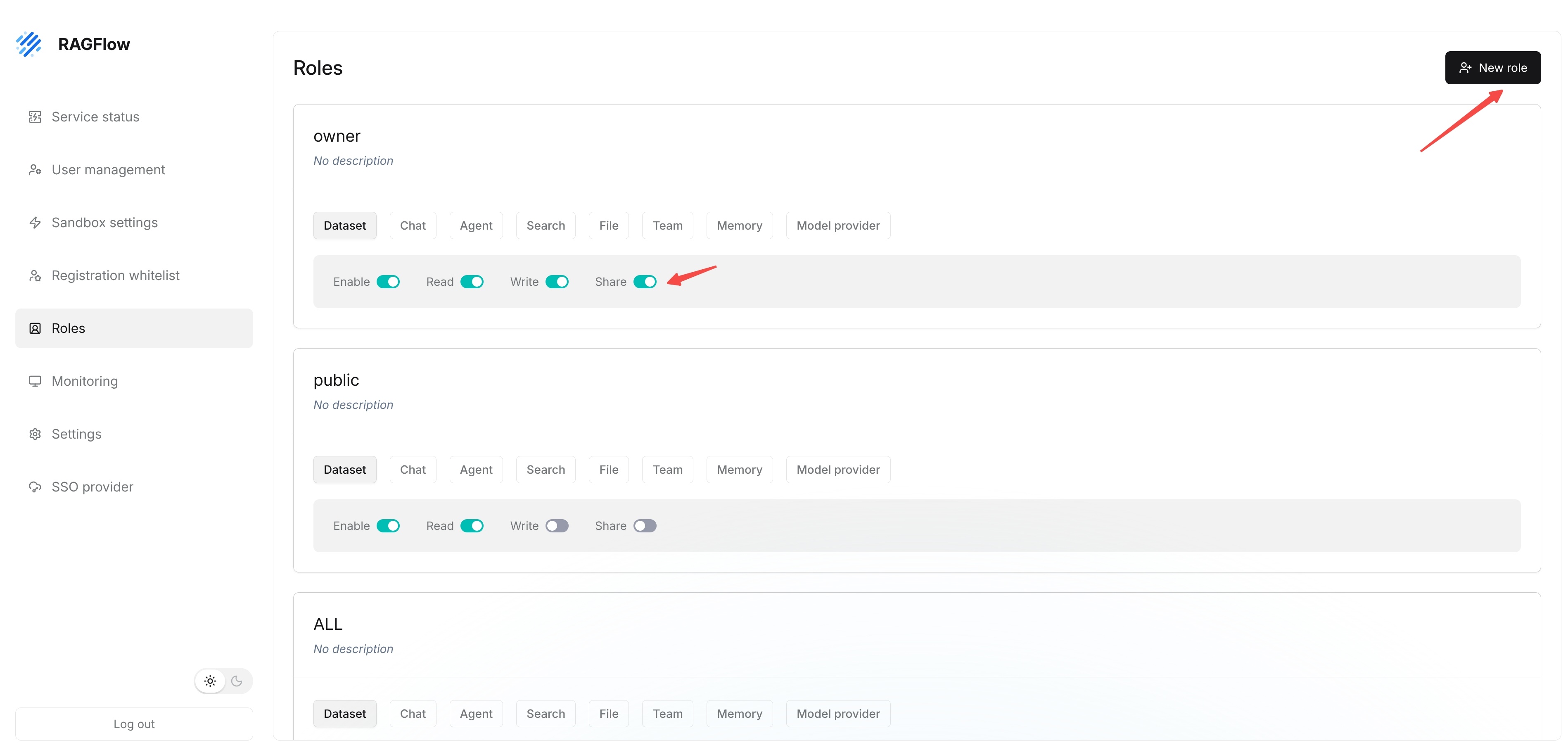Viewport: 1568px width, 755px height.
Task: Select Memory tab in ALL role
Action: (x=740, y=714)
